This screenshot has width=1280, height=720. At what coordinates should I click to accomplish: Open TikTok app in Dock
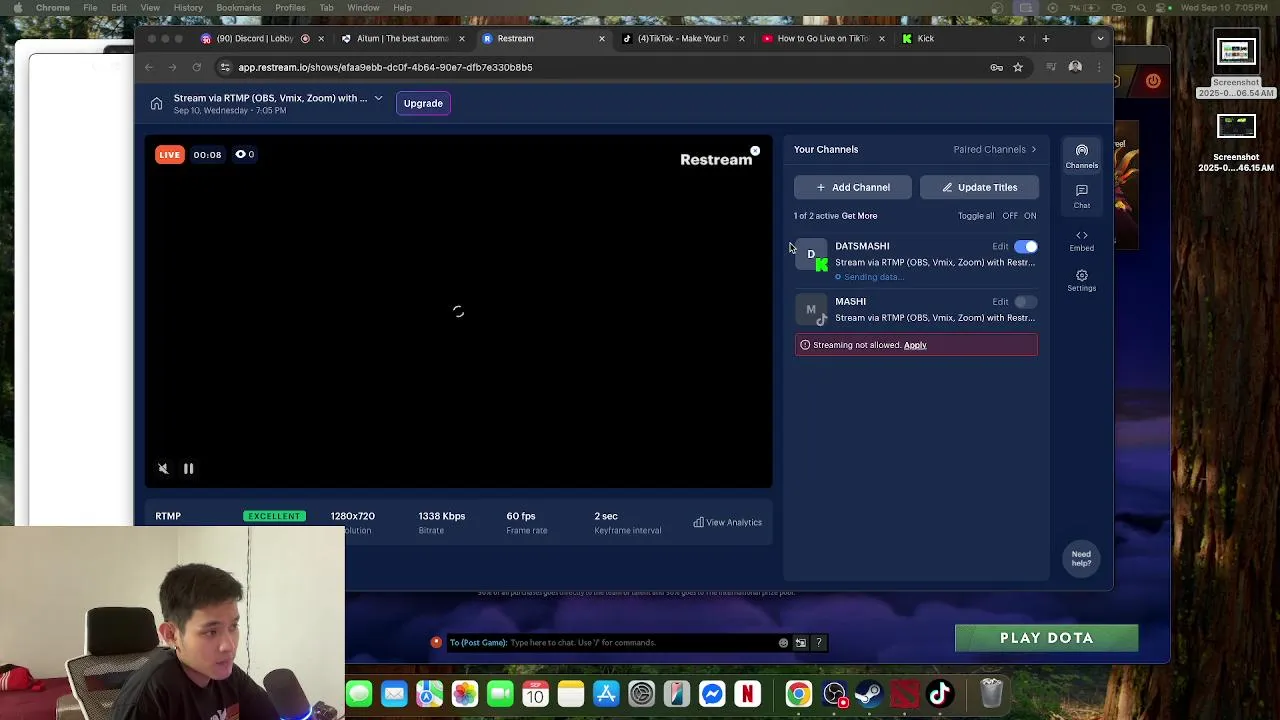[940, 694]
